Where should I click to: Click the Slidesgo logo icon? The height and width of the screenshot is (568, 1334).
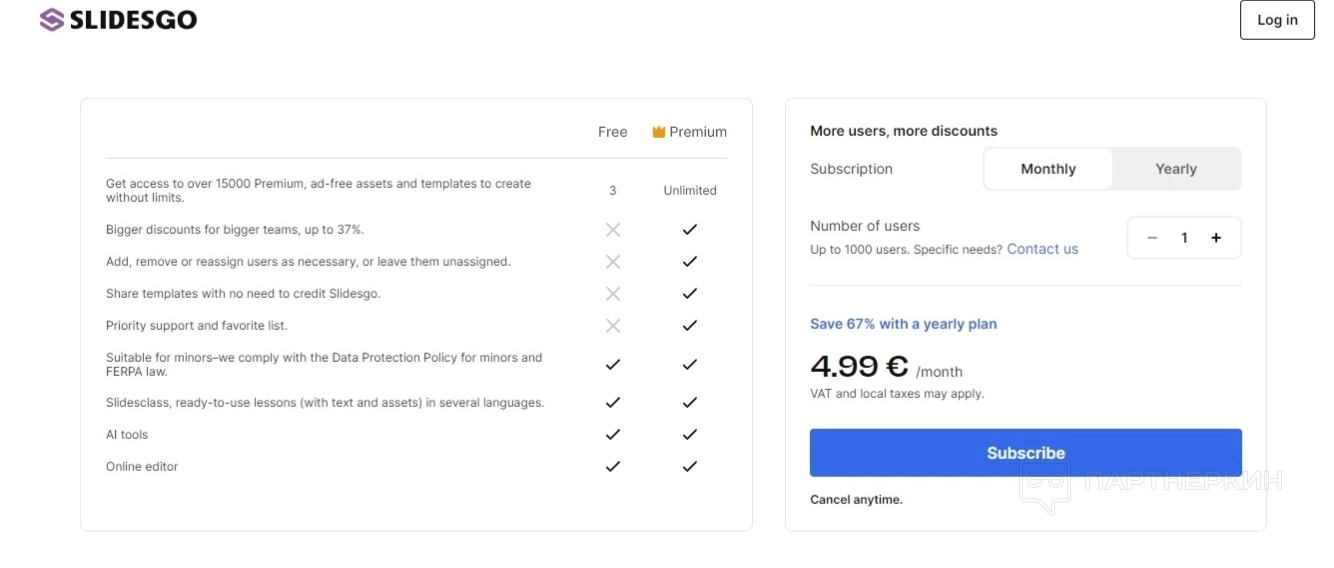point(52,20)
